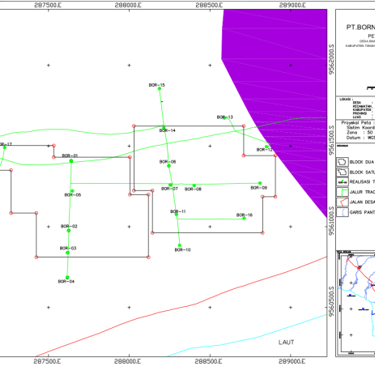Click the purple shaded area
The image size is (375, 366).
point(283,83)
